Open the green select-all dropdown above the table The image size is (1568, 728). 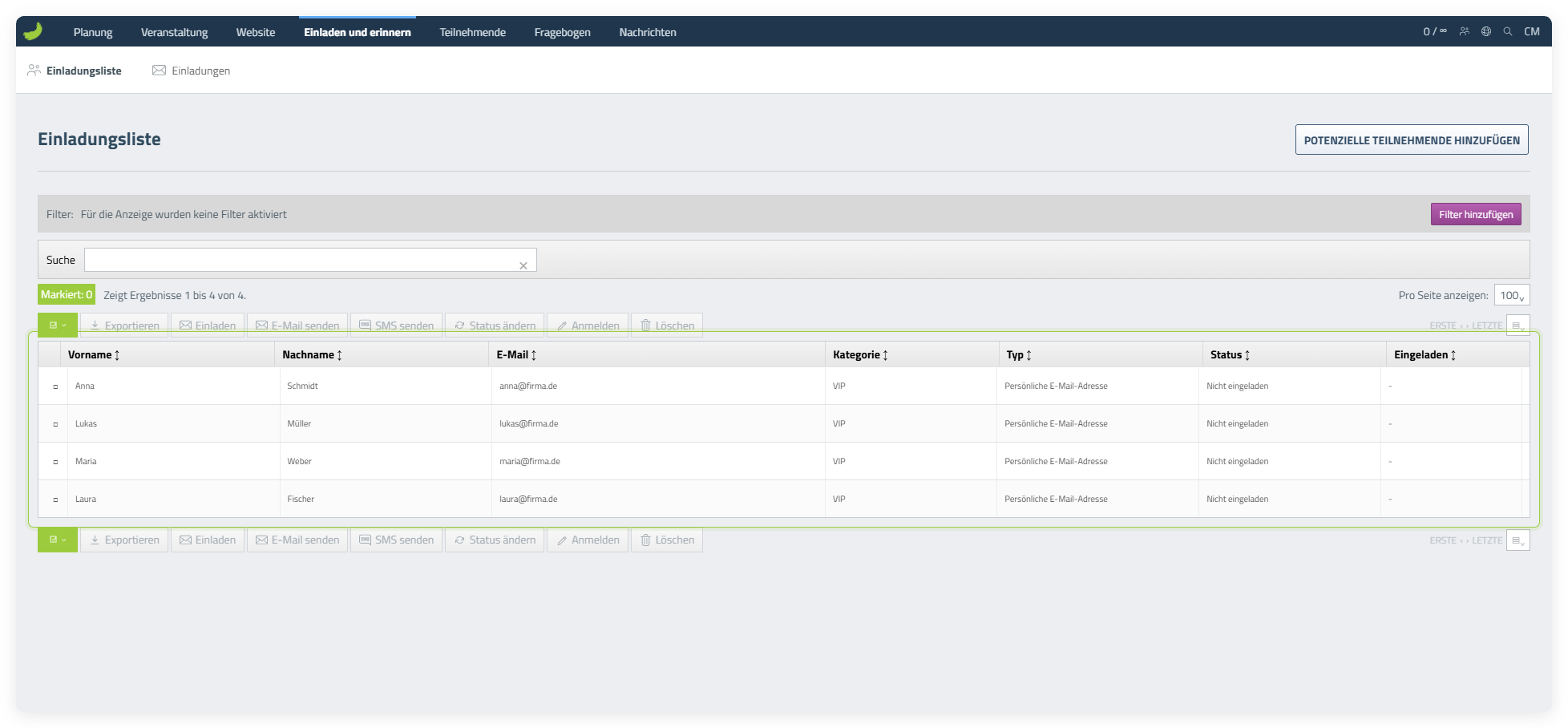(x=58, y=326)
